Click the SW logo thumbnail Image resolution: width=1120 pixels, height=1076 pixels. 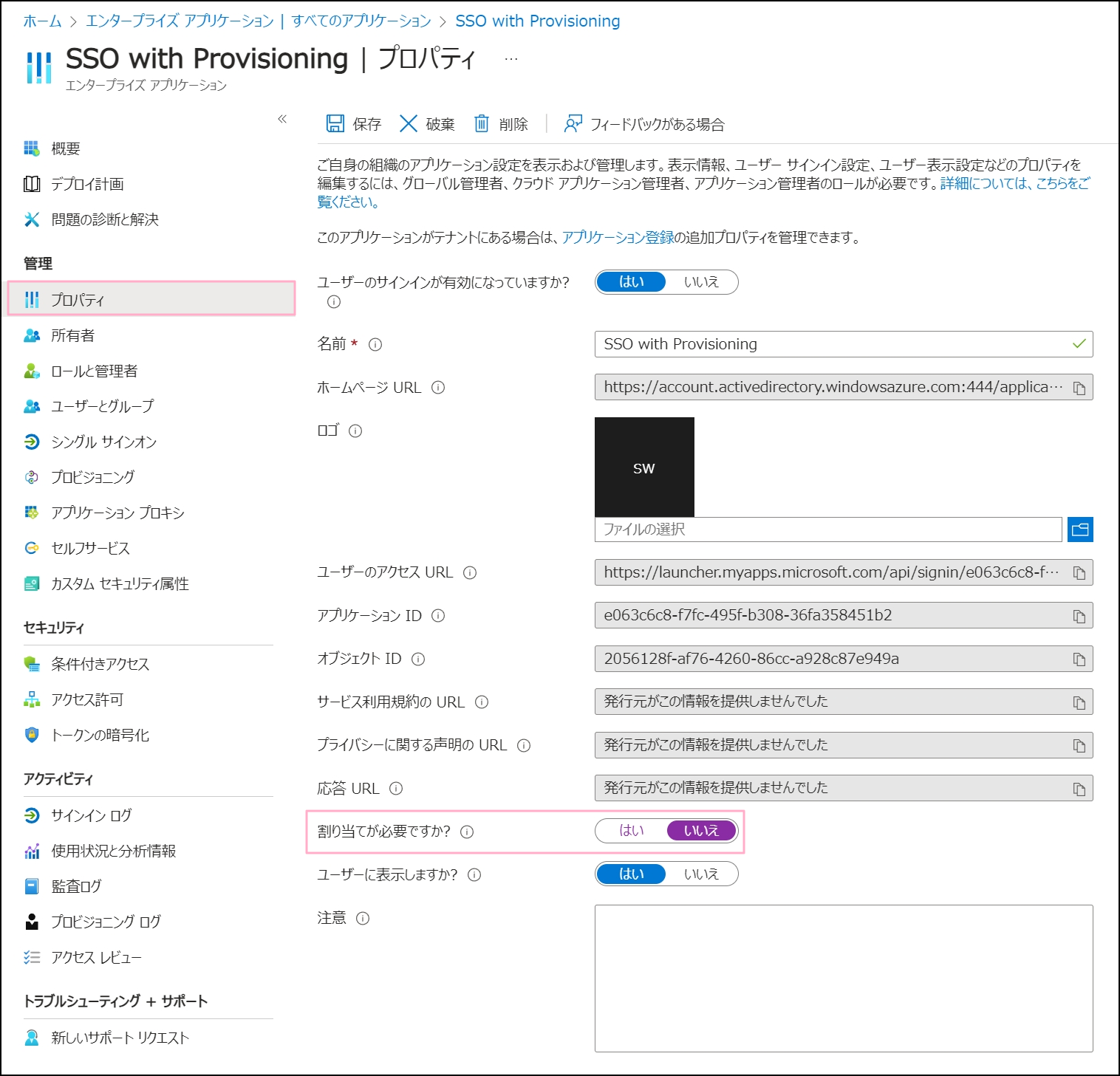644,467
